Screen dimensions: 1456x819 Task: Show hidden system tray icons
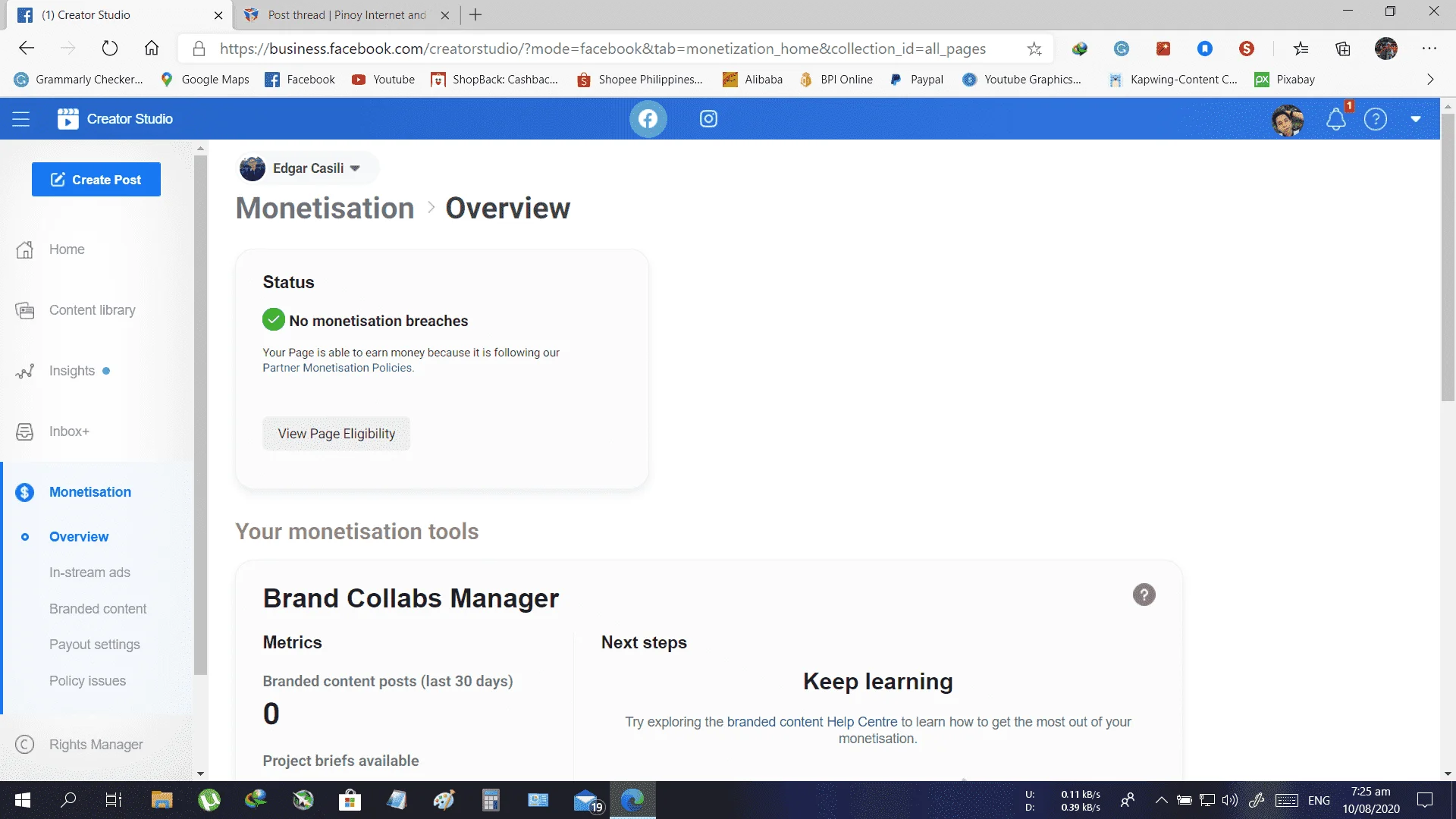tap(1161, 800)
